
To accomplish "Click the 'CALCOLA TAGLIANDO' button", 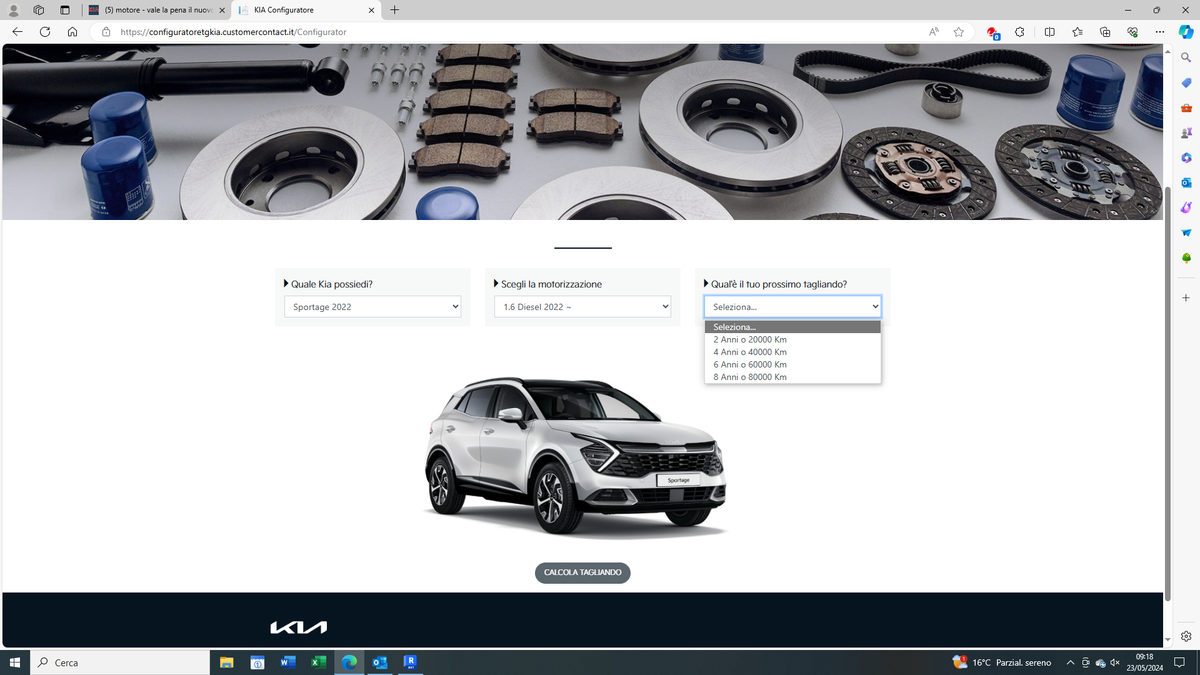I will pos(583,573).
